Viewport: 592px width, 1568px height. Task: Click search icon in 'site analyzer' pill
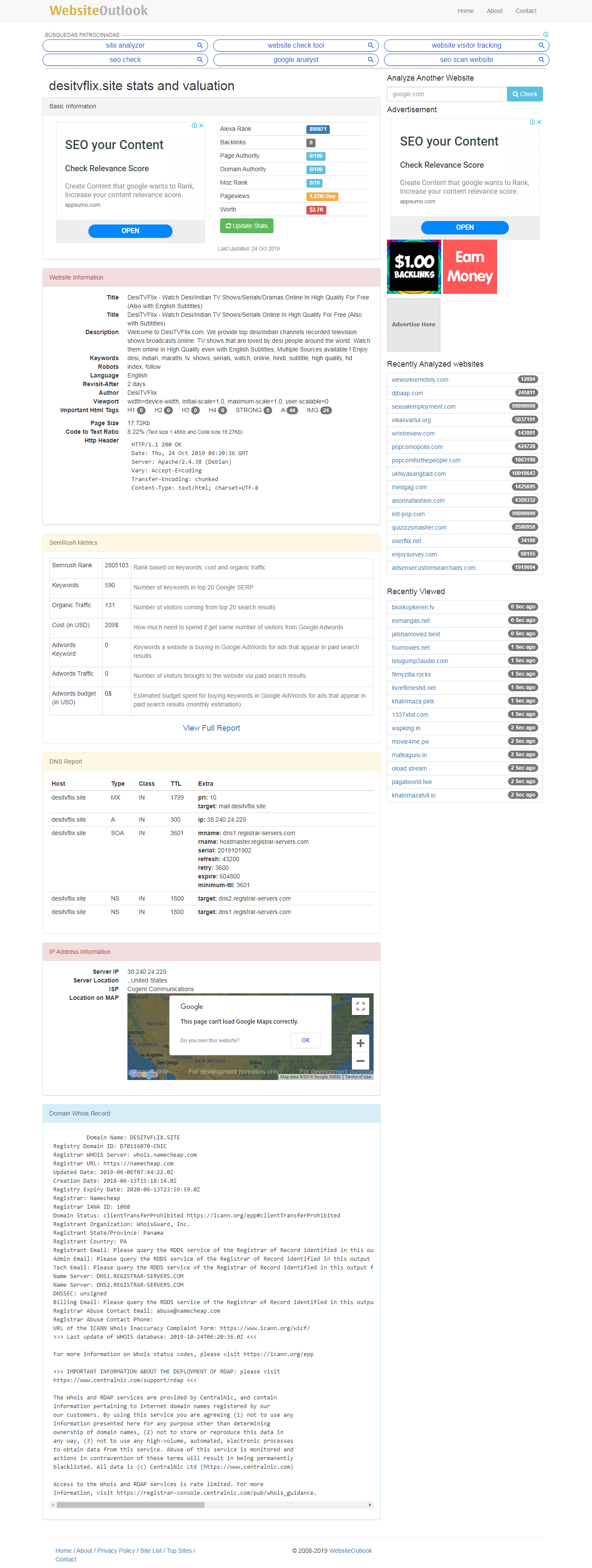click(x=199, y=46)
